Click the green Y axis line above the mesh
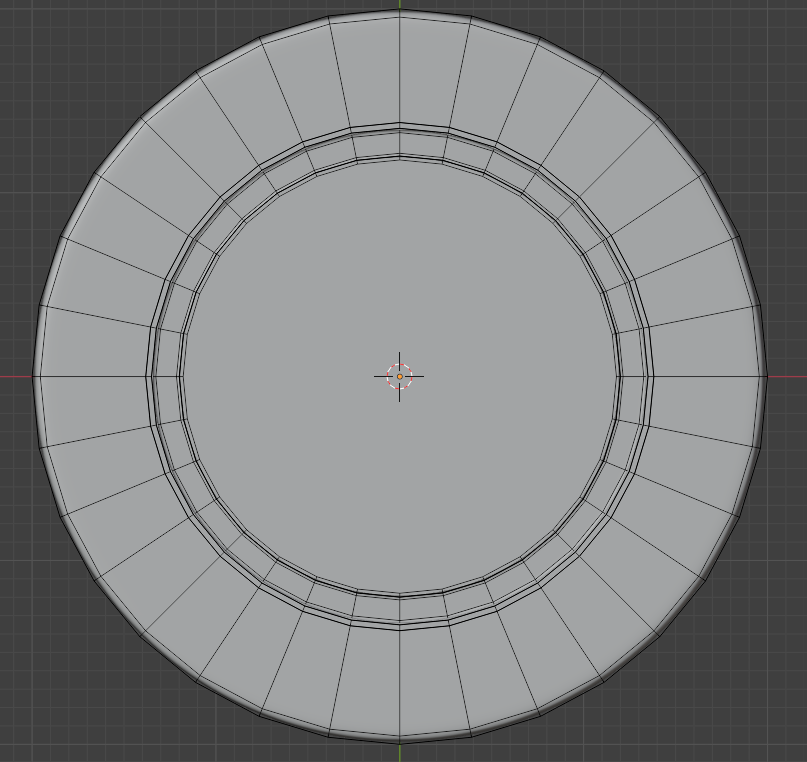The width and height of the screenshot is (807, 762). pos(400,5)
